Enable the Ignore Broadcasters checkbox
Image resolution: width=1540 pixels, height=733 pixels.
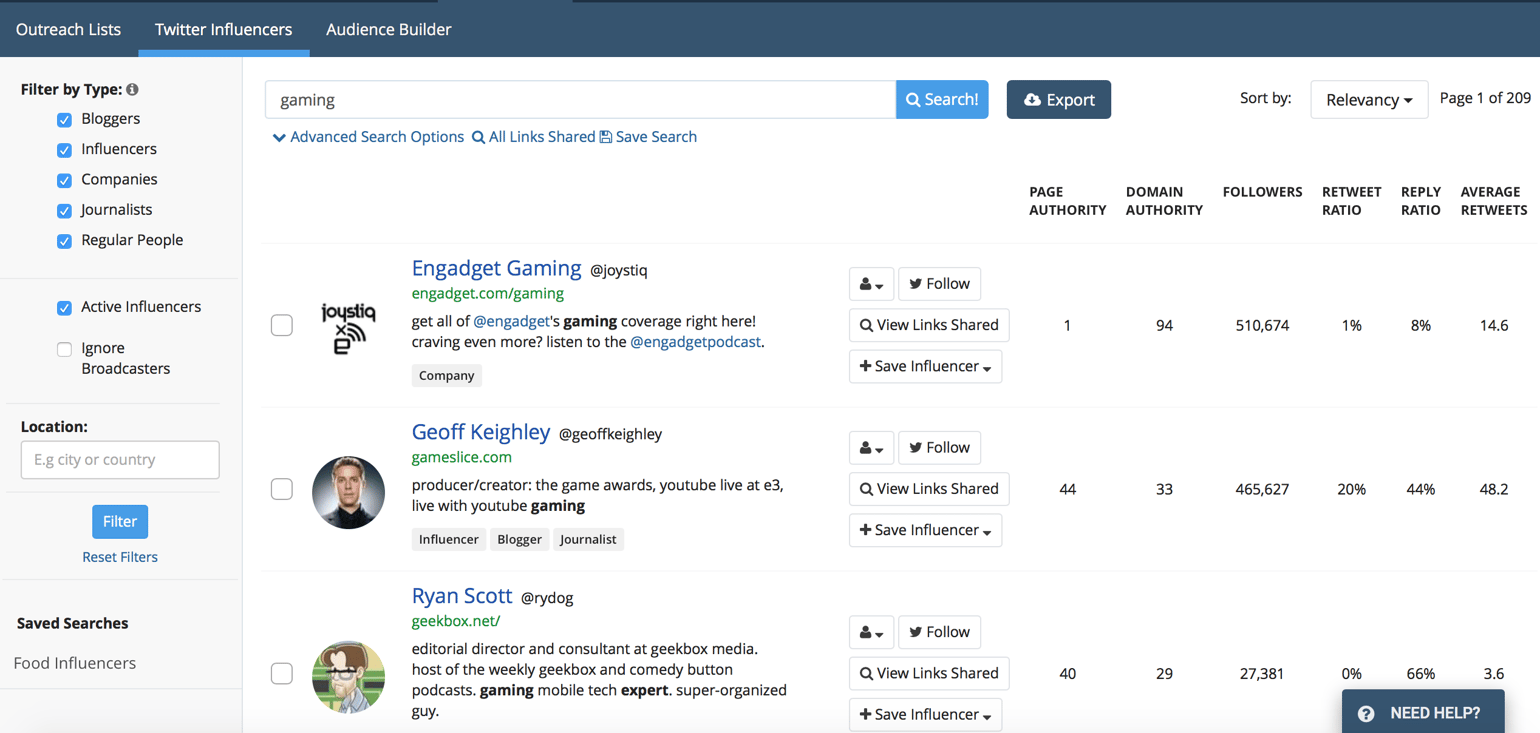coord(64,349)
